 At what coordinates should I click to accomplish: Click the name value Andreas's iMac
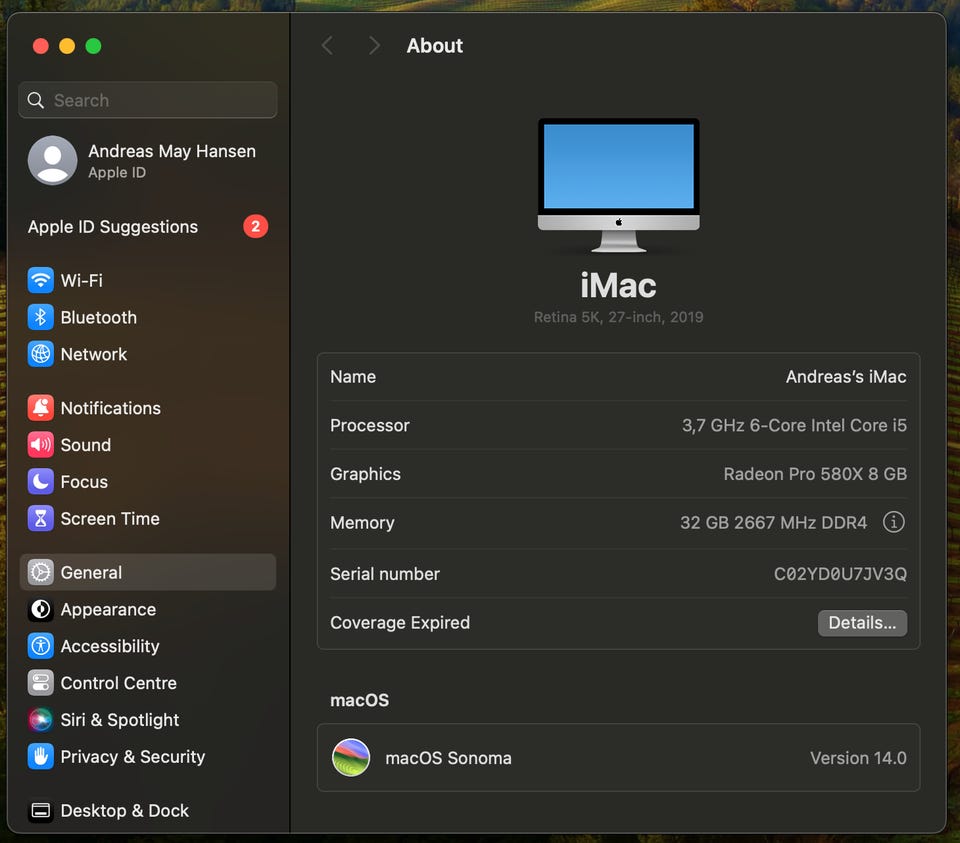846,377
